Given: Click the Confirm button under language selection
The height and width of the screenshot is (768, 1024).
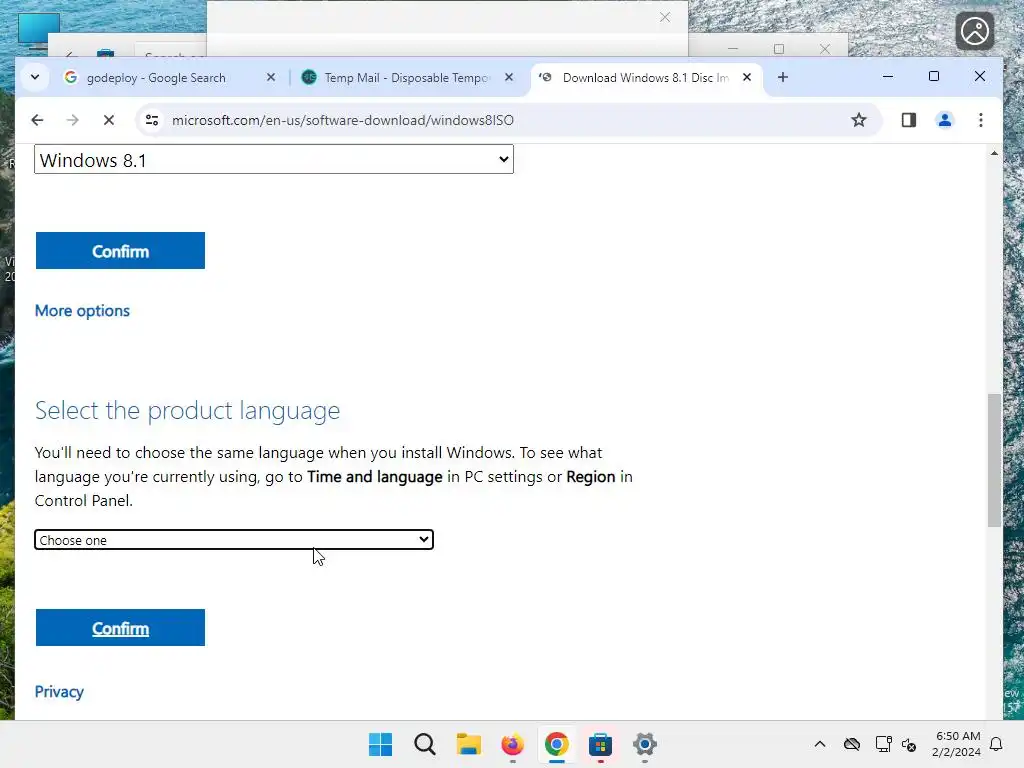Looking at the screenshot, I should point(120,628).
